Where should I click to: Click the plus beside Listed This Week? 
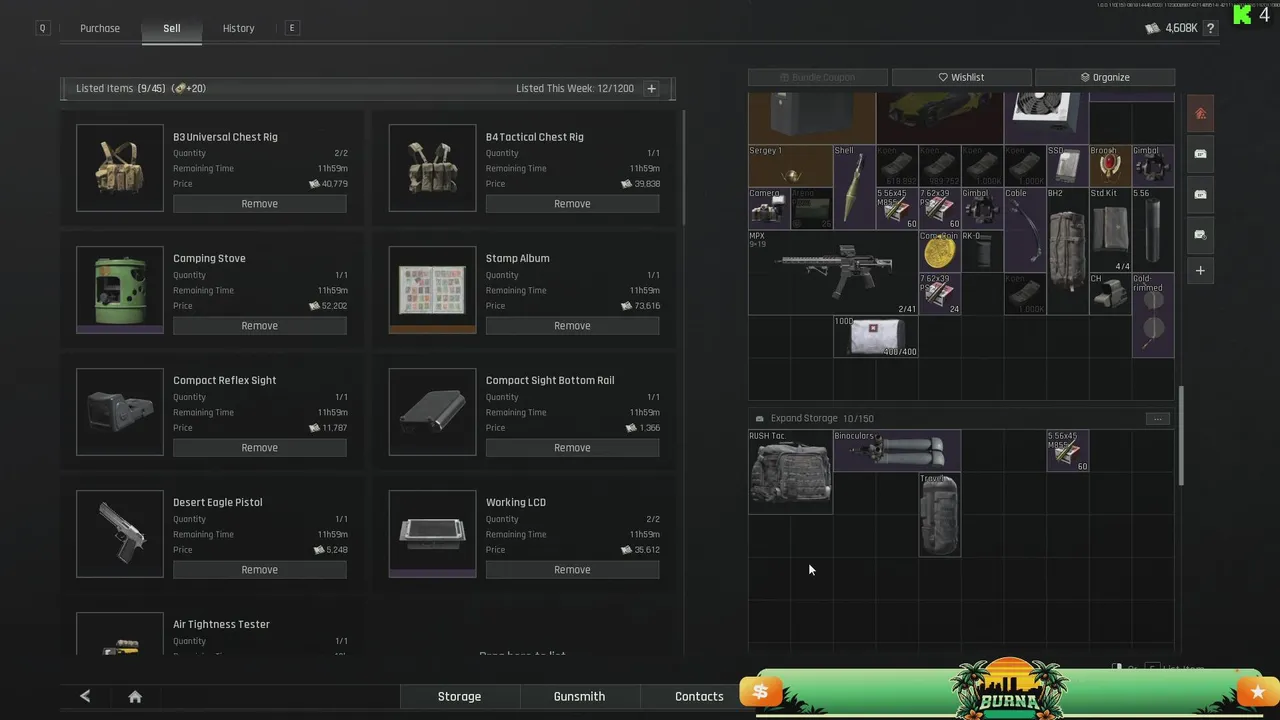point(651,88)
